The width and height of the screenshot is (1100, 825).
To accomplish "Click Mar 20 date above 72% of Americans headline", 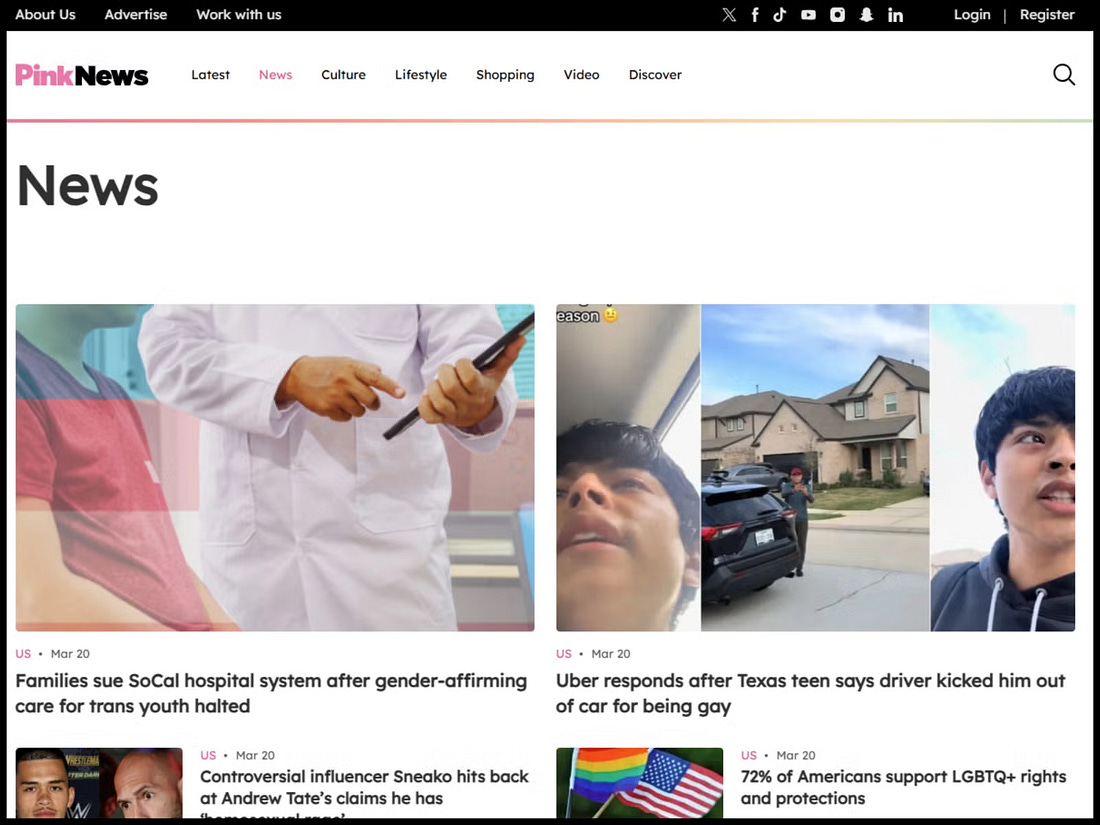I will [796, 756].
